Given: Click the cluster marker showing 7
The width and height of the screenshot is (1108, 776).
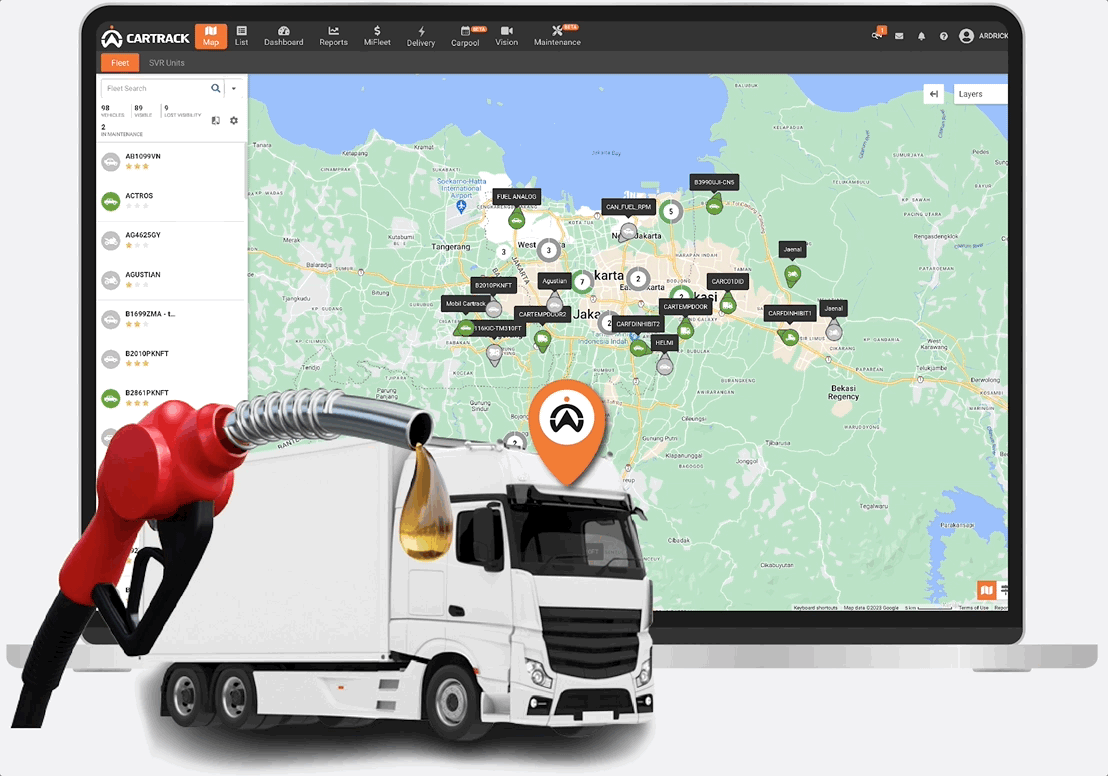Looking at the screenshot, I should point(582,282).
